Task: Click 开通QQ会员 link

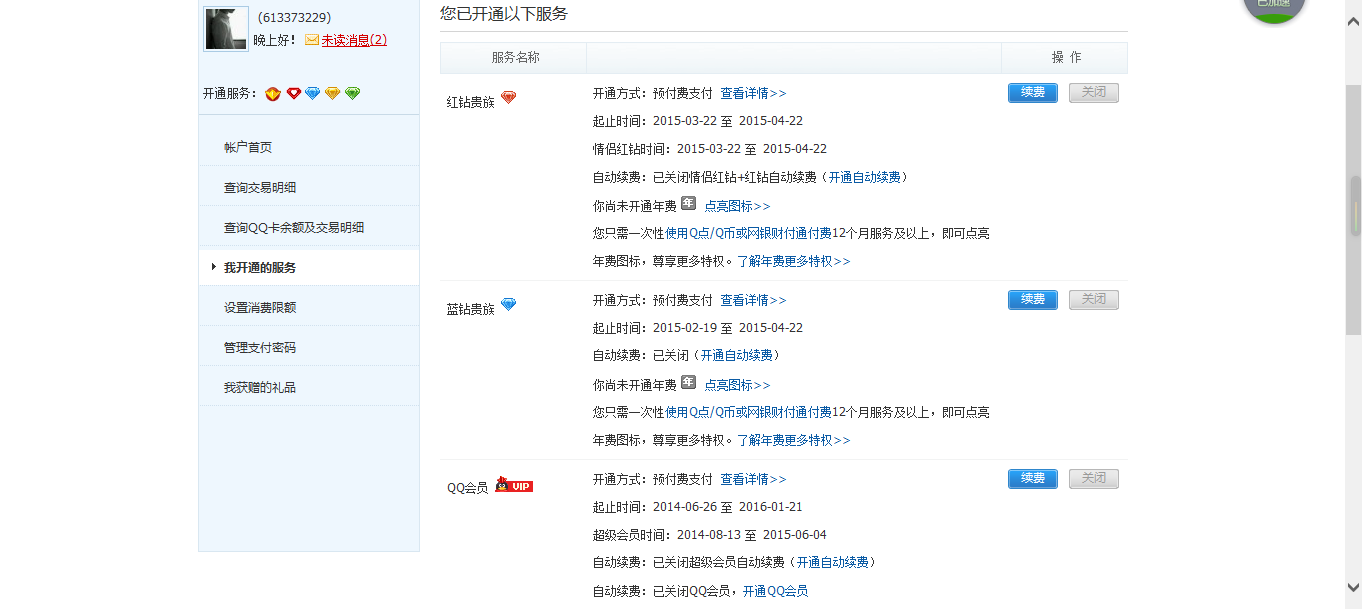Action: pyautogui.click(x=775, y=591)
